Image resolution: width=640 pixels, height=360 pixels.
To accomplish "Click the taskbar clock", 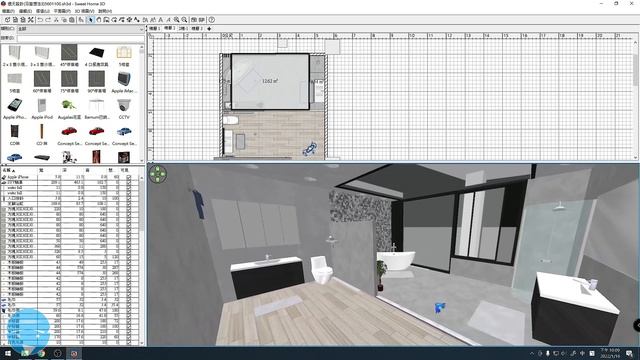I will (610, 353).
